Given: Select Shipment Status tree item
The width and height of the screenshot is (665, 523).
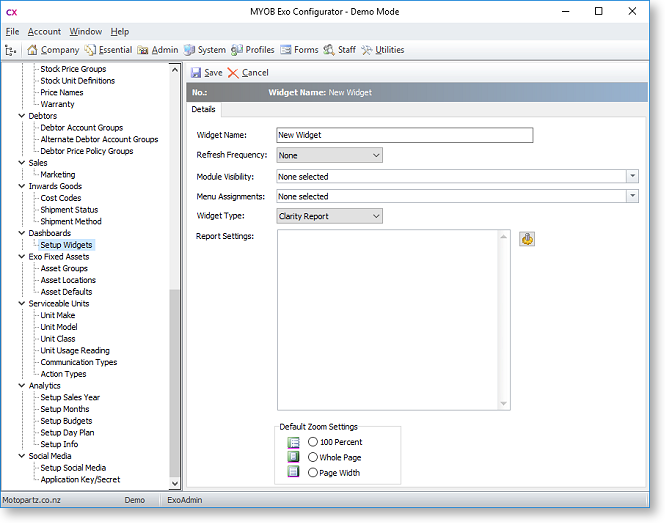Looking at the screenshot, I should point(69,210).
